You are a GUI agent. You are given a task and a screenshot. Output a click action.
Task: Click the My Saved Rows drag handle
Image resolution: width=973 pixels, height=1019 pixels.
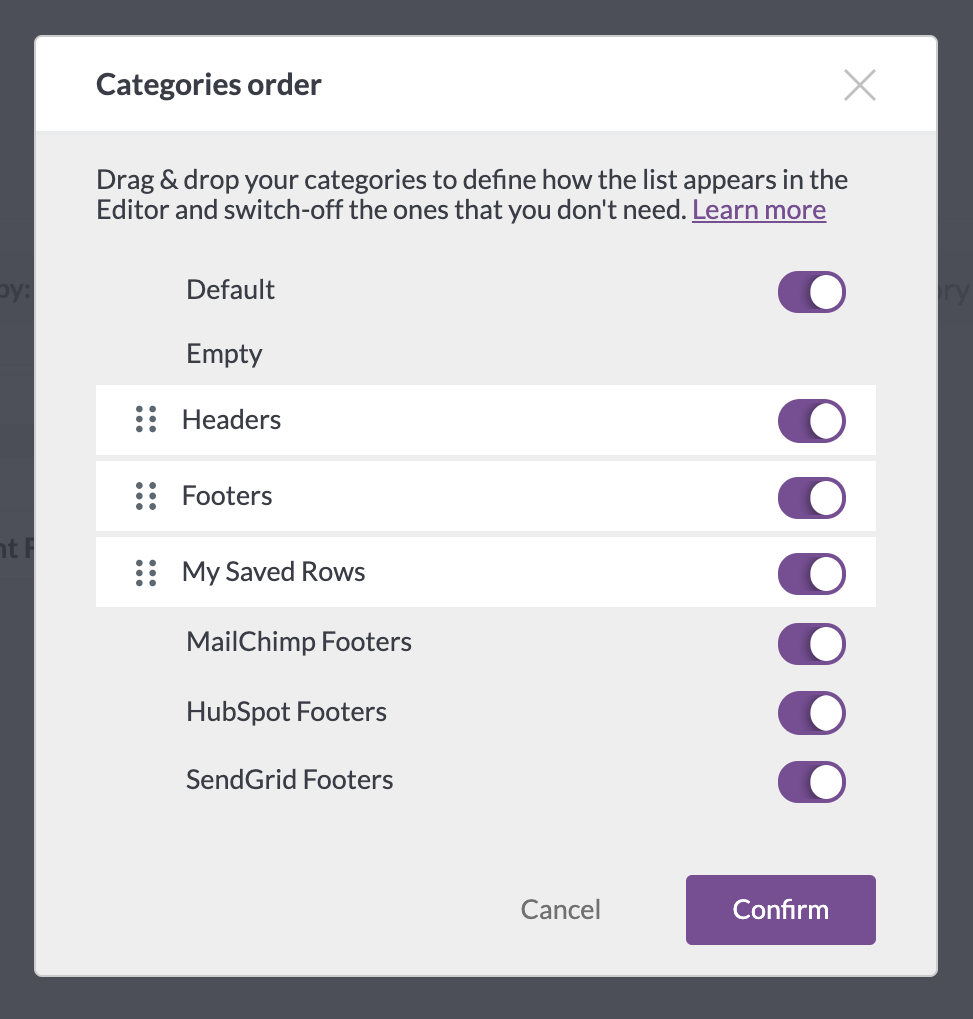point(146,573)
